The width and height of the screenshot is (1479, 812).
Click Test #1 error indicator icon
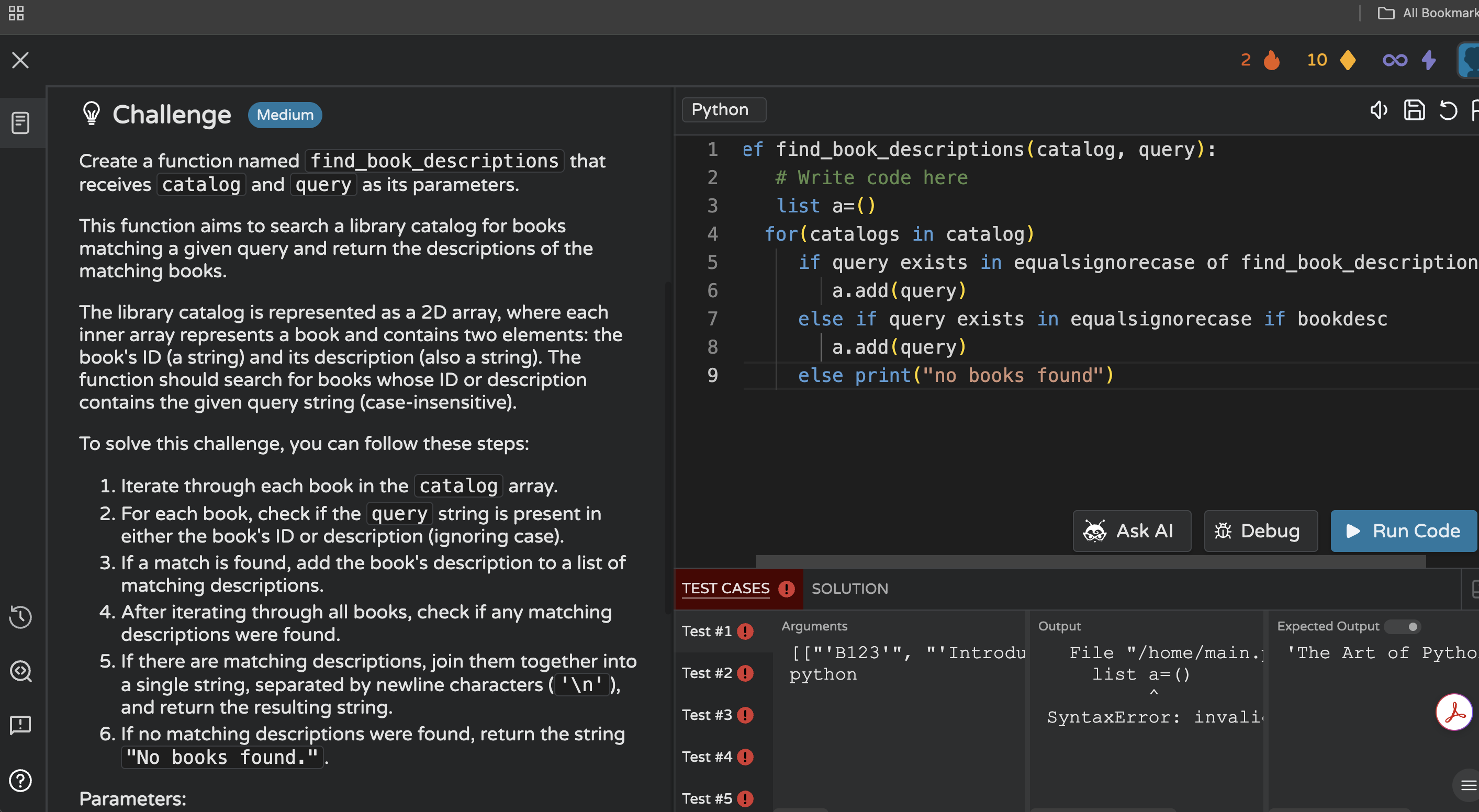coord(745,632)
